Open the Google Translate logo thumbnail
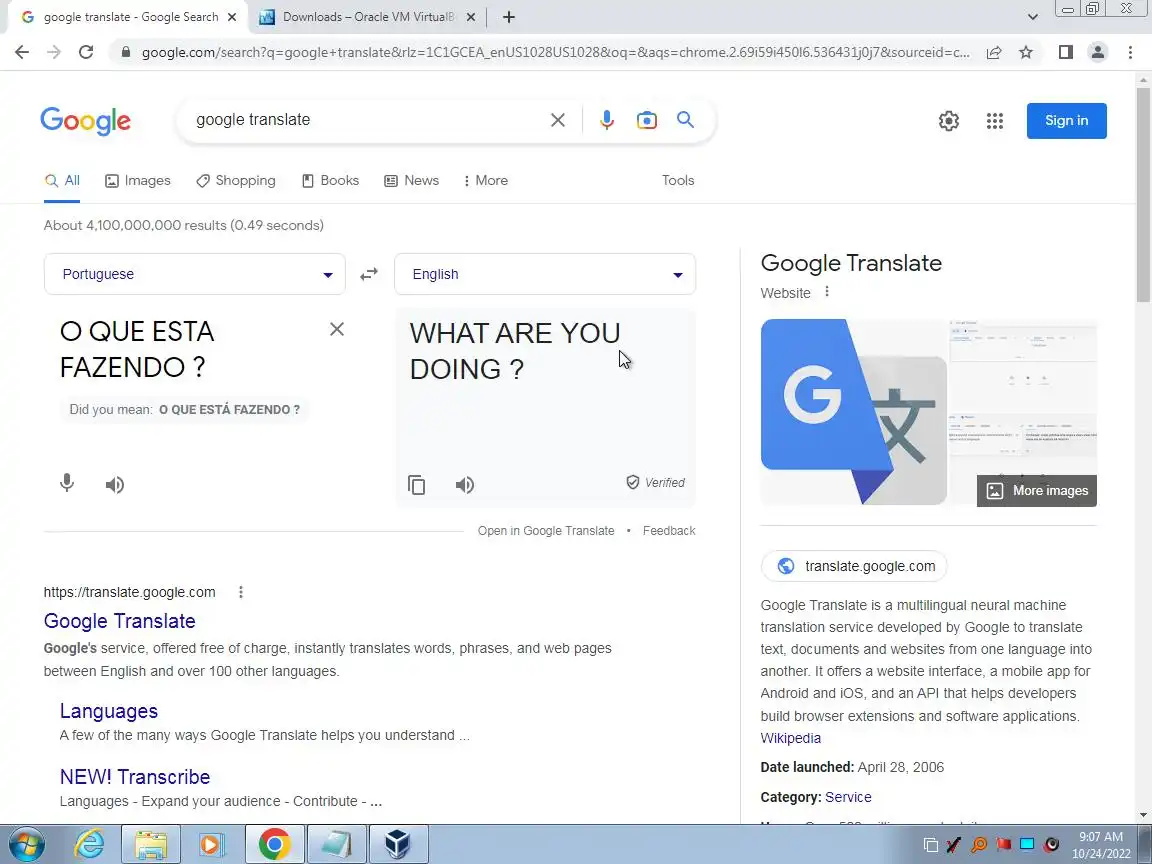The image size is (1152, 864). click(854, 412)
